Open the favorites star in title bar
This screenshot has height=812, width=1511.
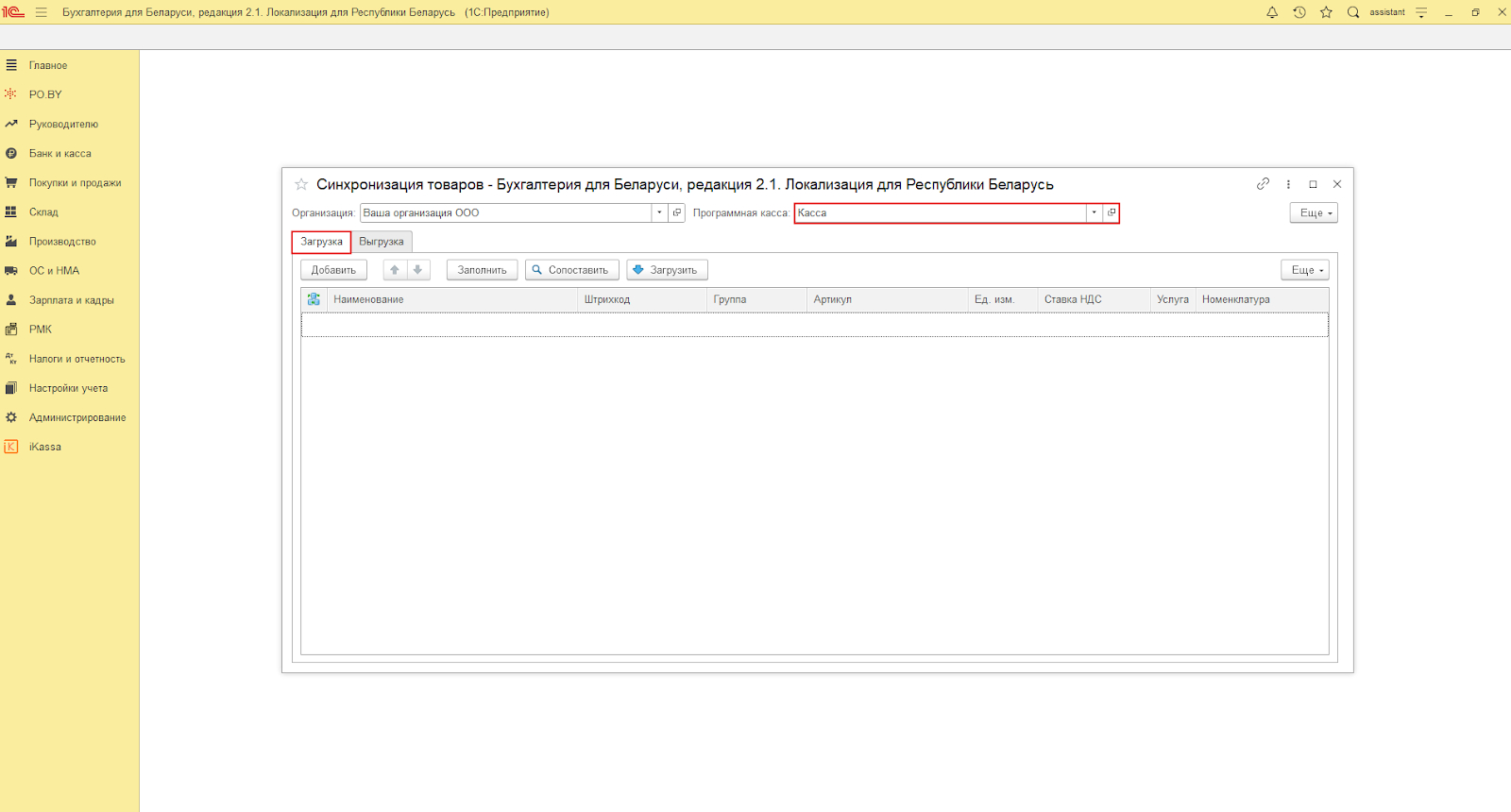[1326, 12]
